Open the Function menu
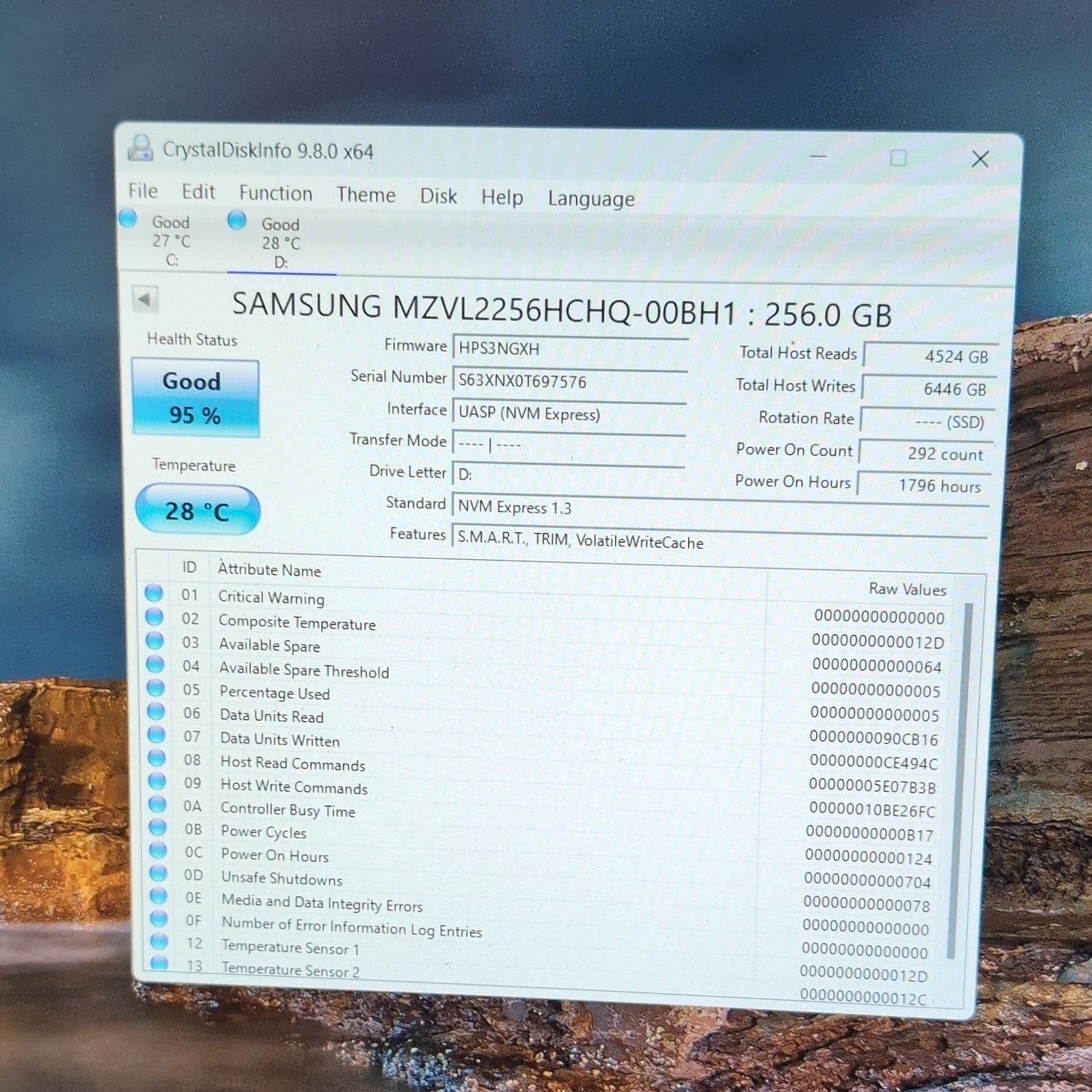Viewport: 1092px width, 1092px height. [x=276, y=194]
